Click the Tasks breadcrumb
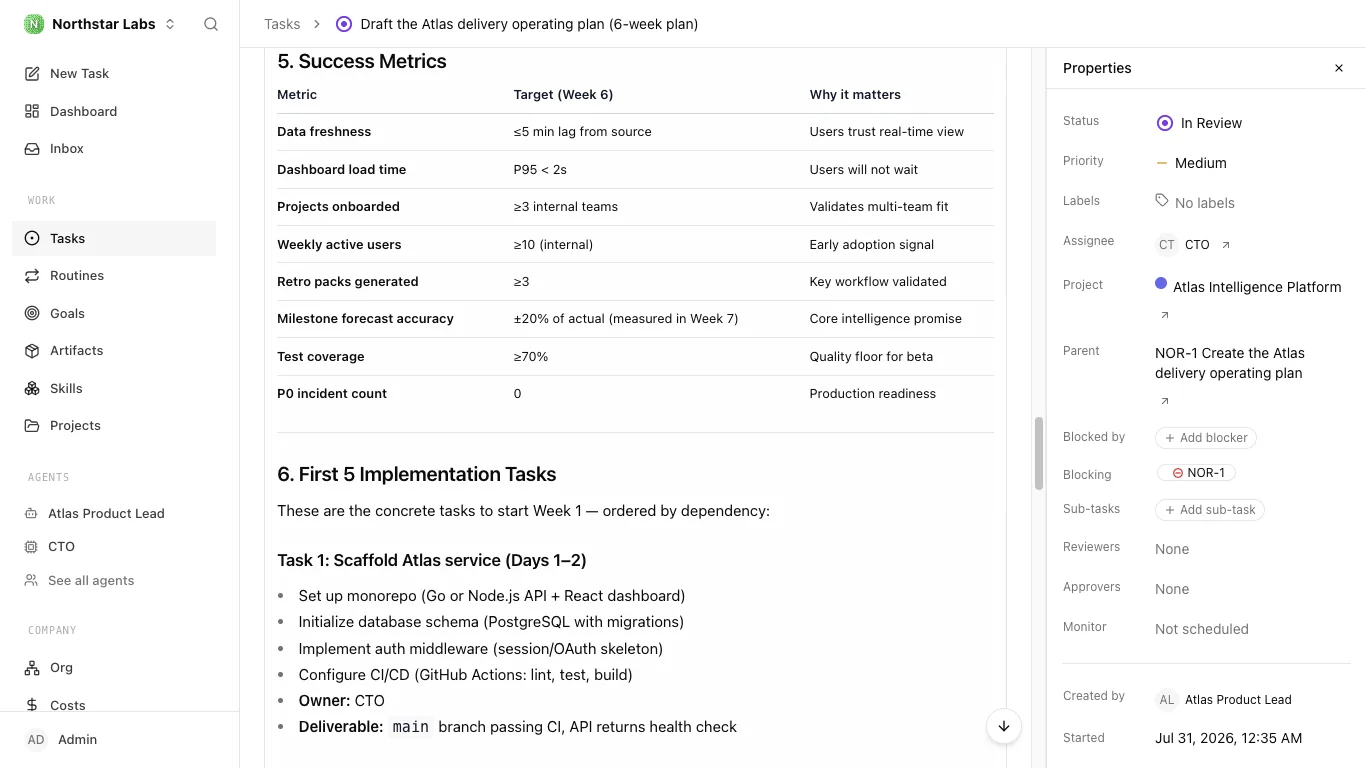This screenshot has width=1366, height=768. 282,24
